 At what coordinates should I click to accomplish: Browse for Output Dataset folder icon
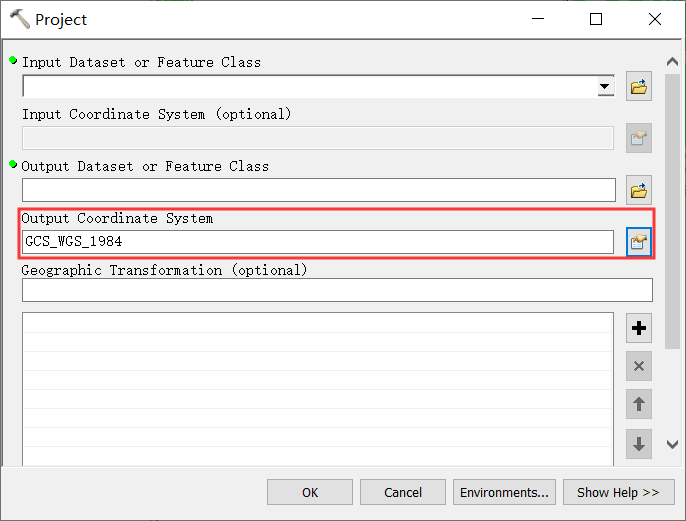[639, 190]
